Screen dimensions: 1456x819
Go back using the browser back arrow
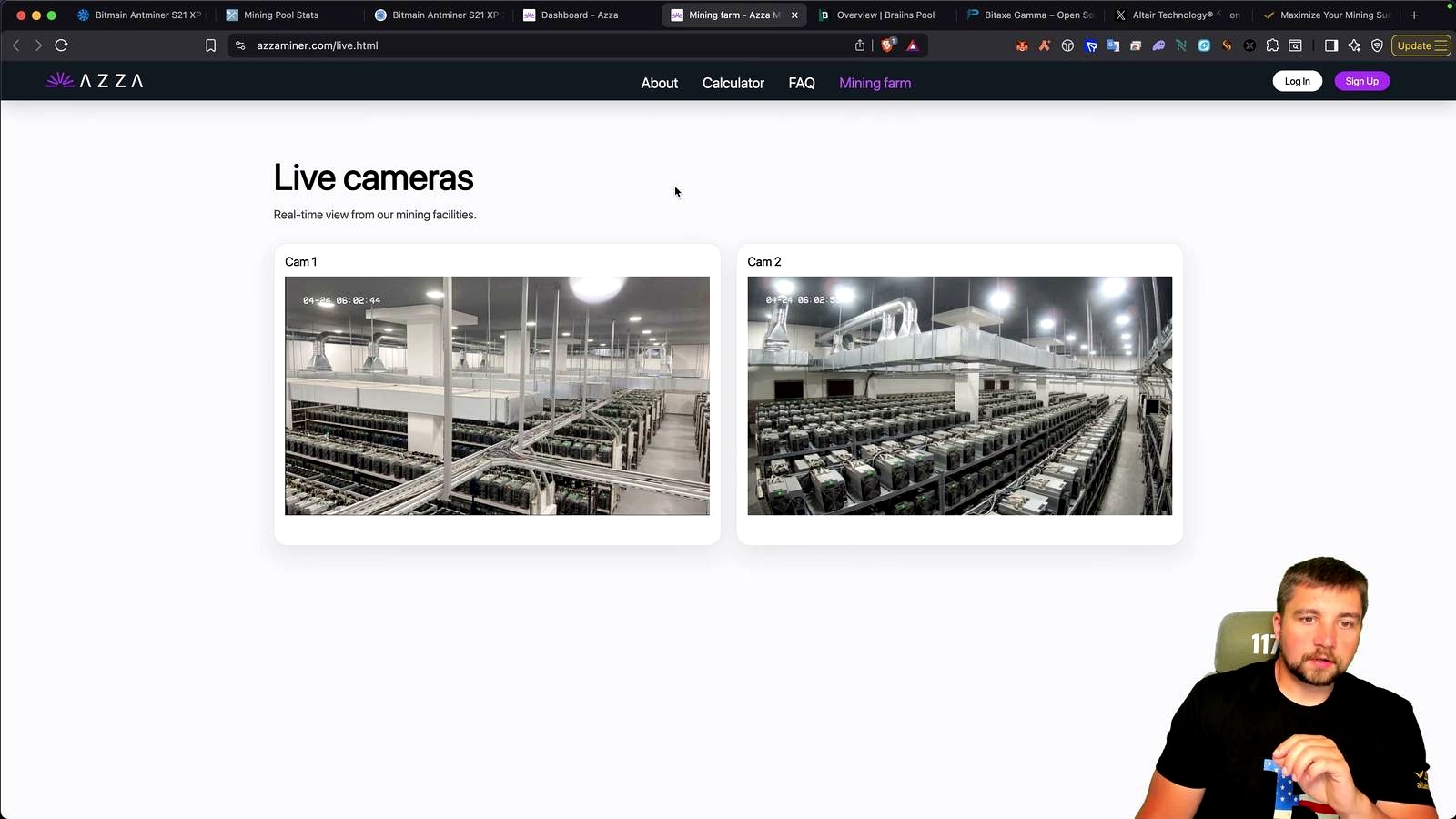click(x=16, y=45)
